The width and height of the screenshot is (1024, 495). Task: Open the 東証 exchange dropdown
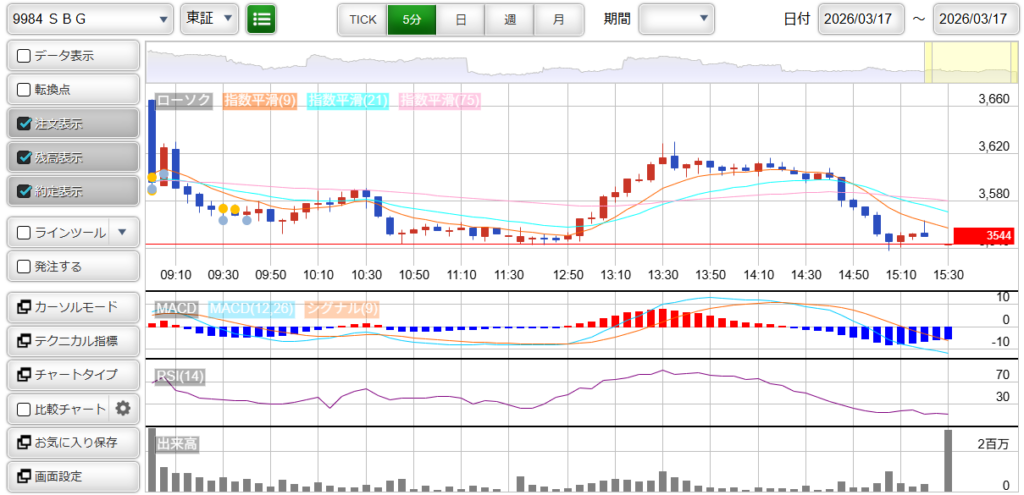click(x=210, y=19)
